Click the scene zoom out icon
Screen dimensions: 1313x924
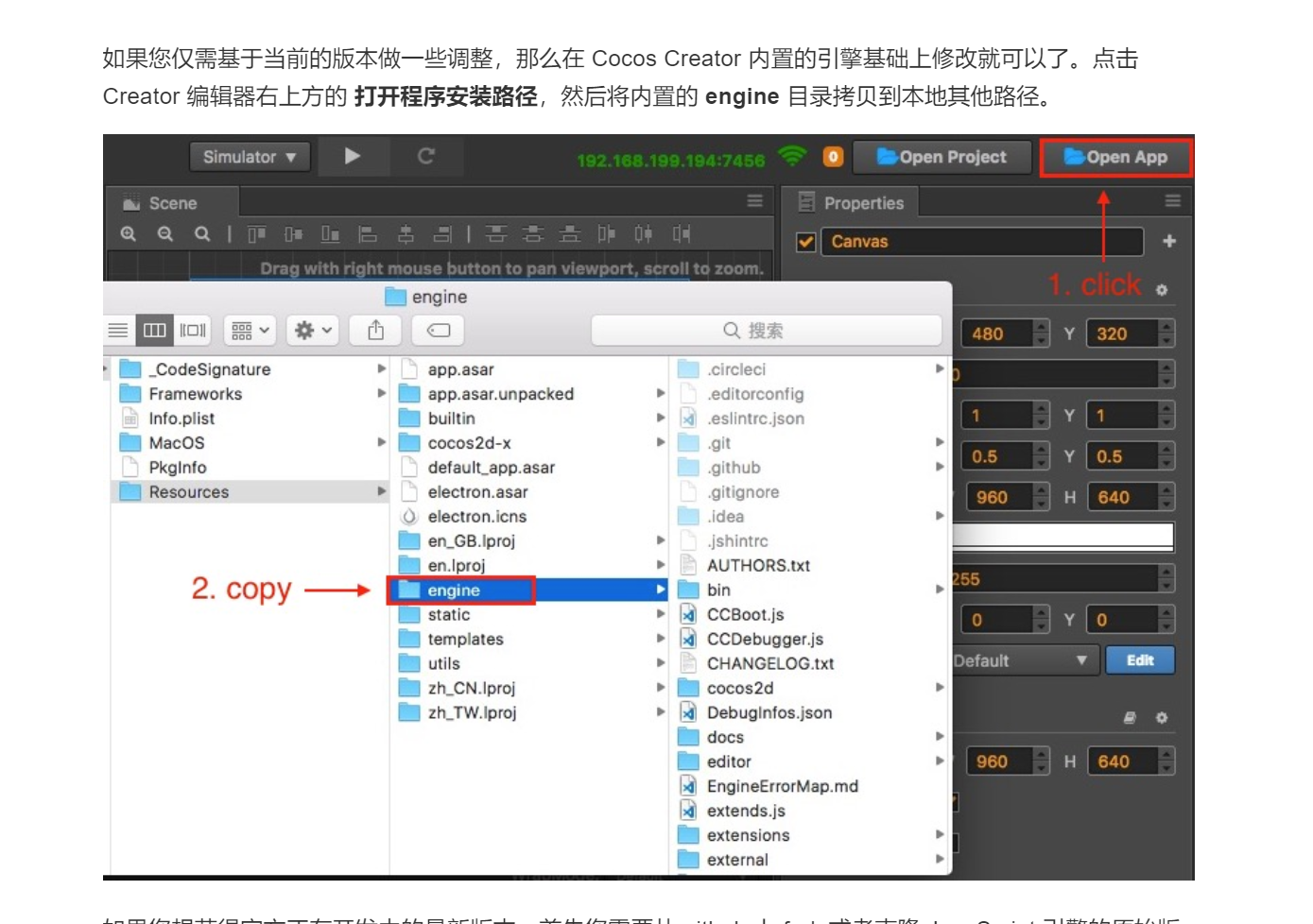(165, 233)
